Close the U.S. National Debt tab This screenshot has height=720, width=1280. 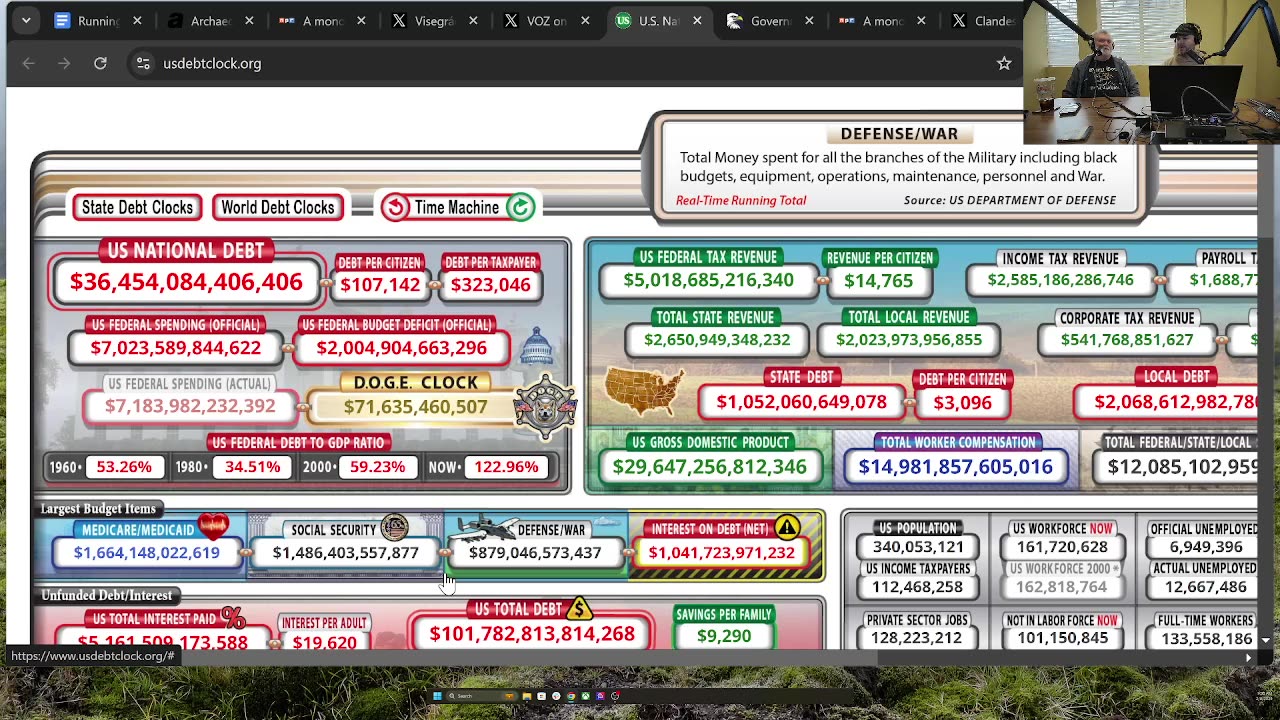pyautogui.click(x=697, y=21)
